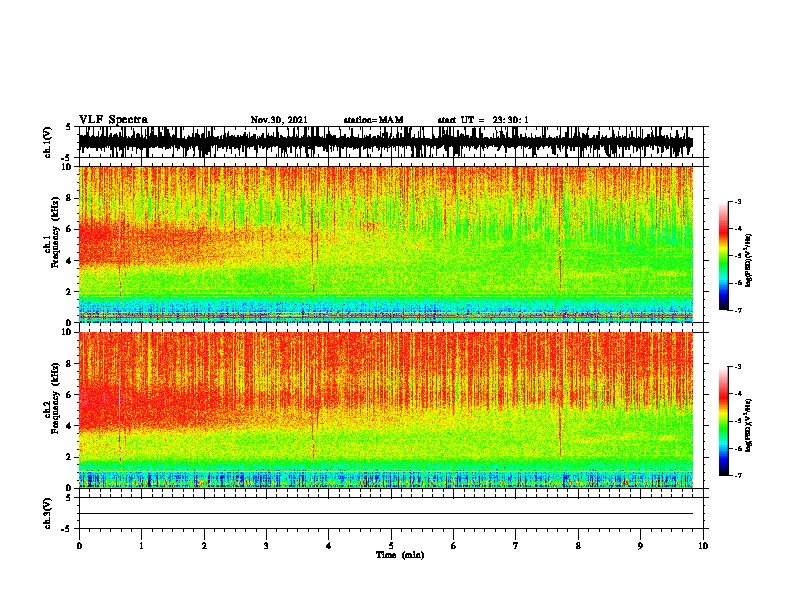Click the '6' tick on ch.2 frequency axis
The height and width of the screenshot is (612, 792).
coord(70,395)
